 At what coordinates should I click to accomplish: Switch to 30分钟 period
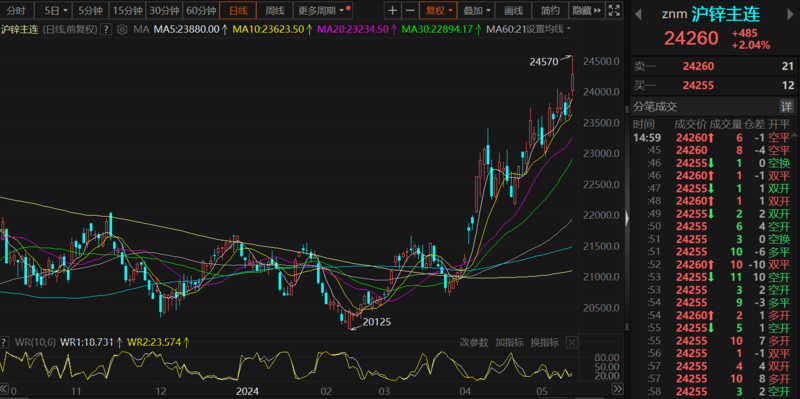164,10
